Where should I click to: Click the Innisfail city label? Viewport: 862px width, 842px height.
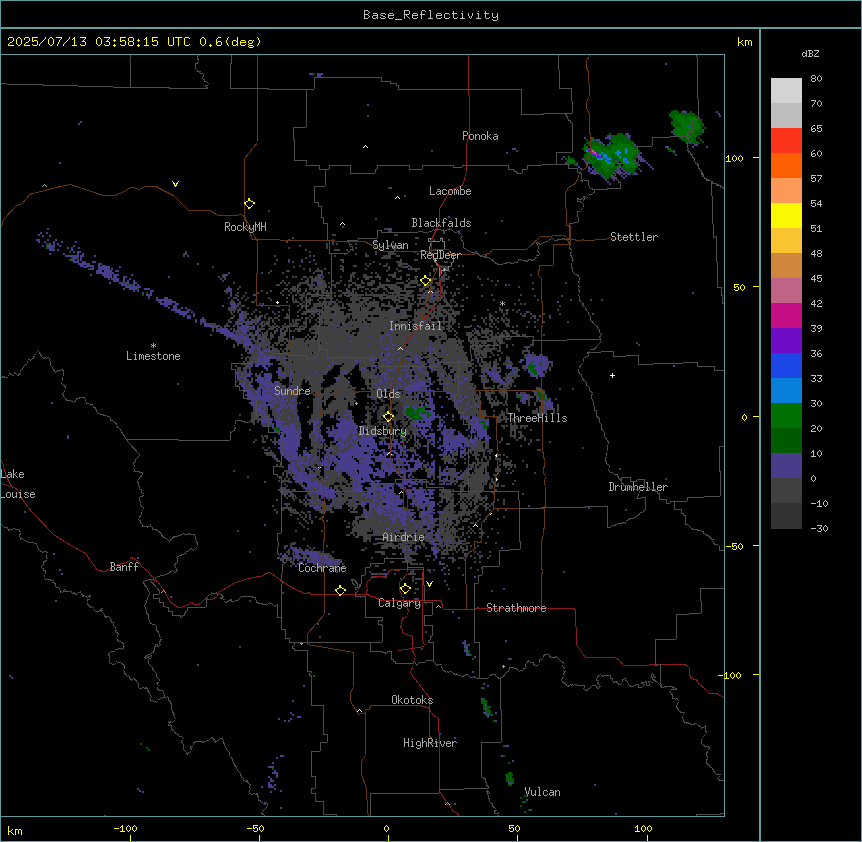pyautogui.click(x=416, y=326)
